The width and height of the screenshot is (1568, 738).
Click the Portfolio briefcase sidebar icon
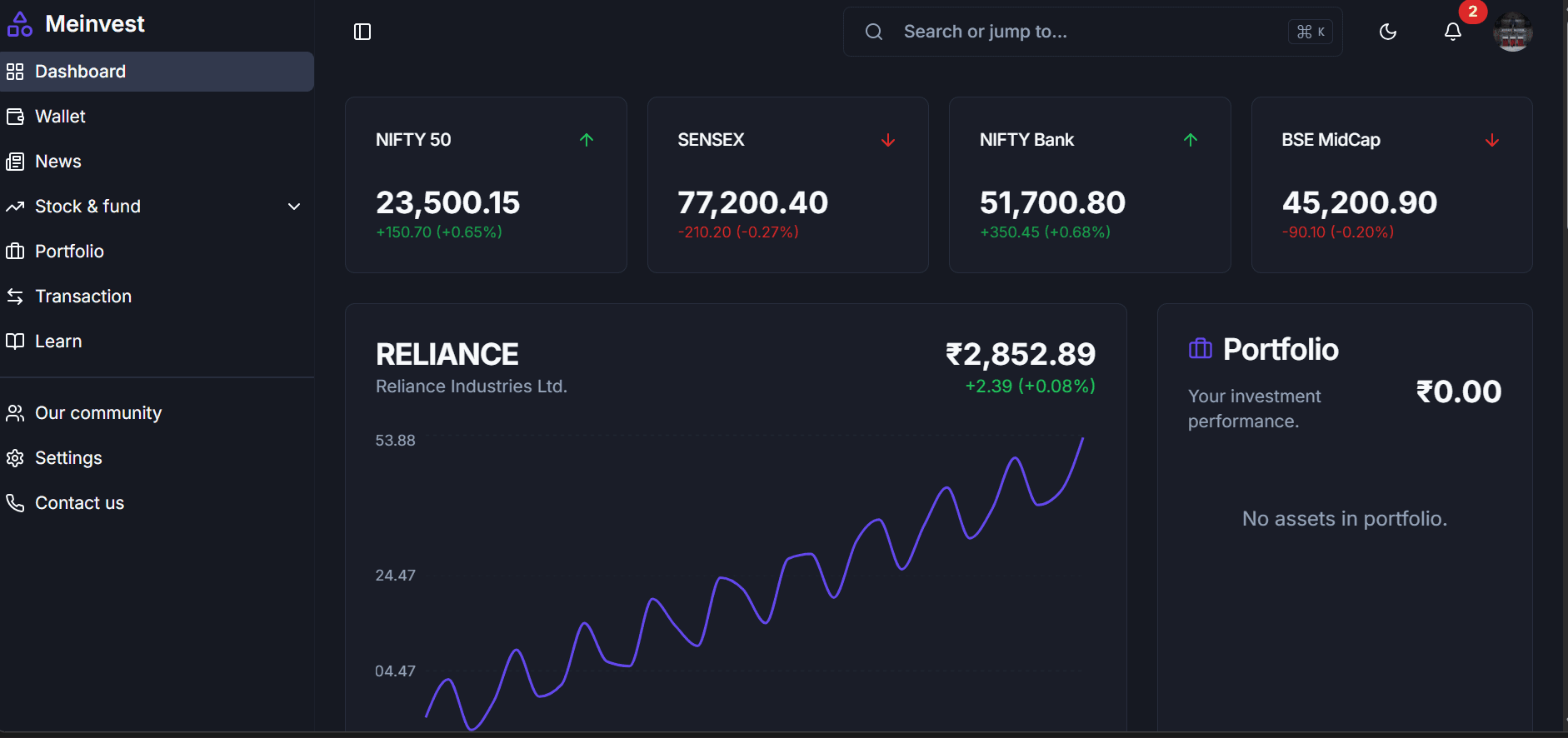pos(15,252)
